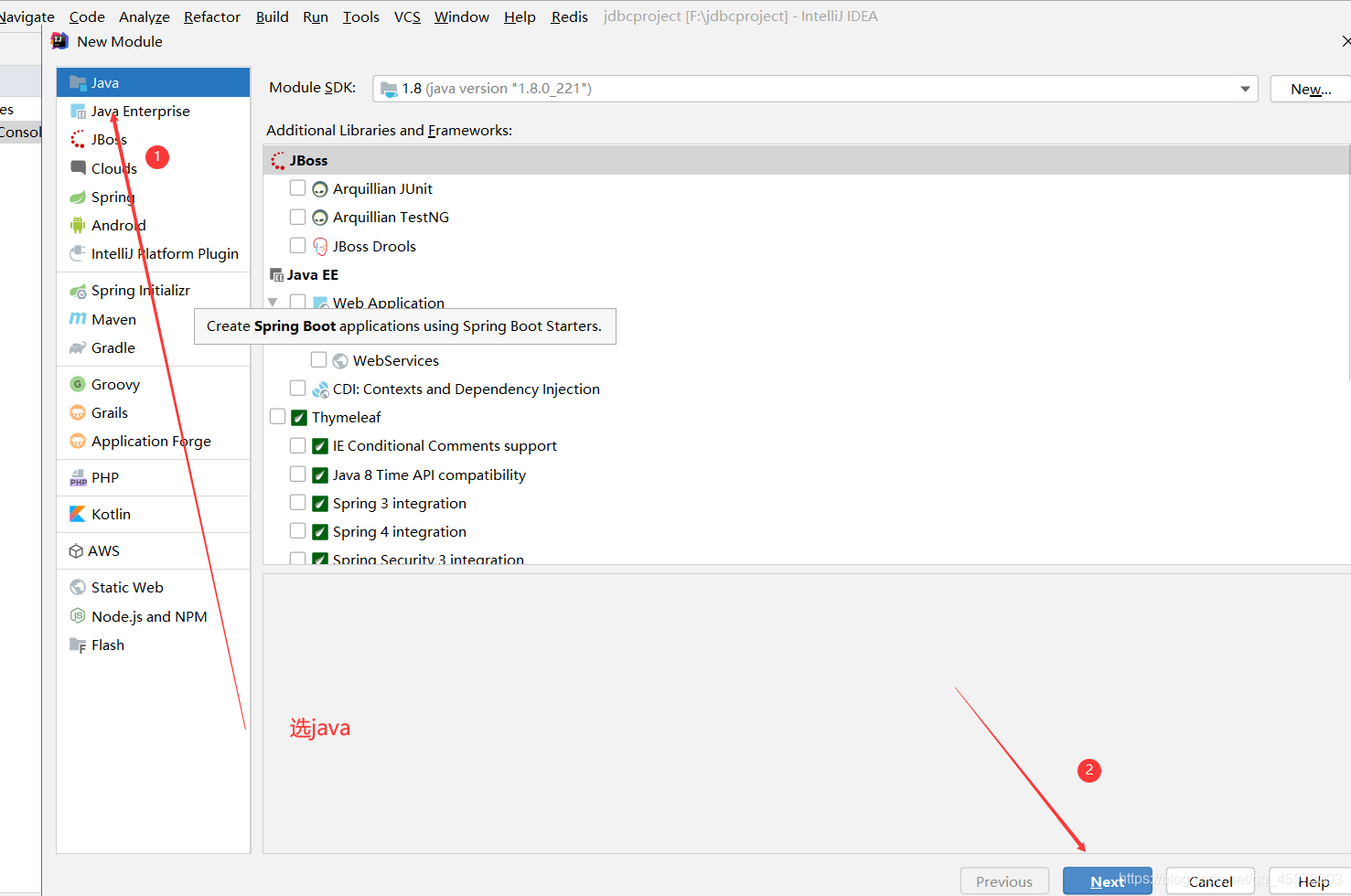
Task: Select the Clouds module icon
Action: pyautogui.click(x=78, y=168)
